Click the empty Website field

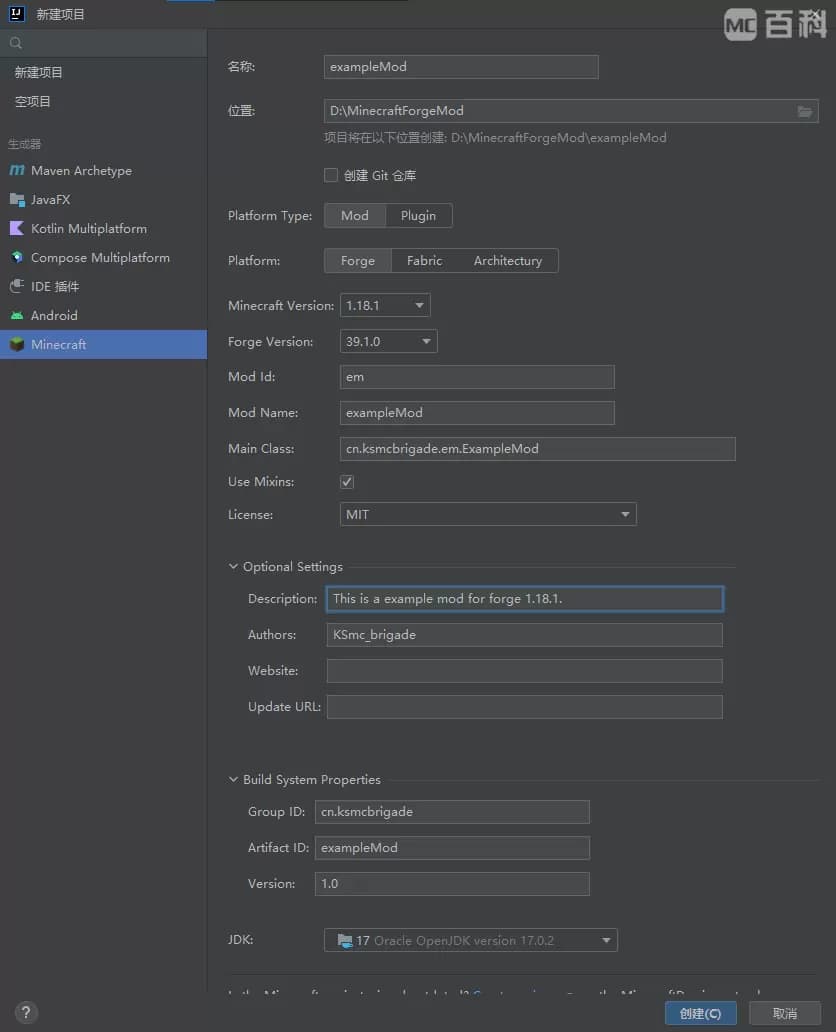click(x=525, y=671)
